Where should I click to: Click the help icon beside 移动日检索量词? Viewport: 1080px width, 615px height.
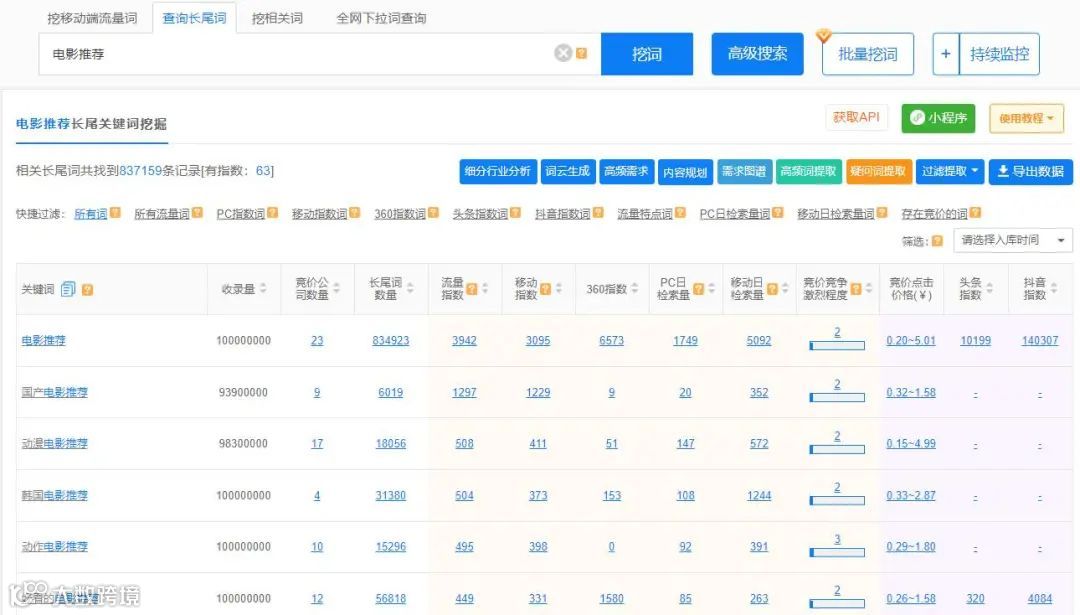(882, 213)
